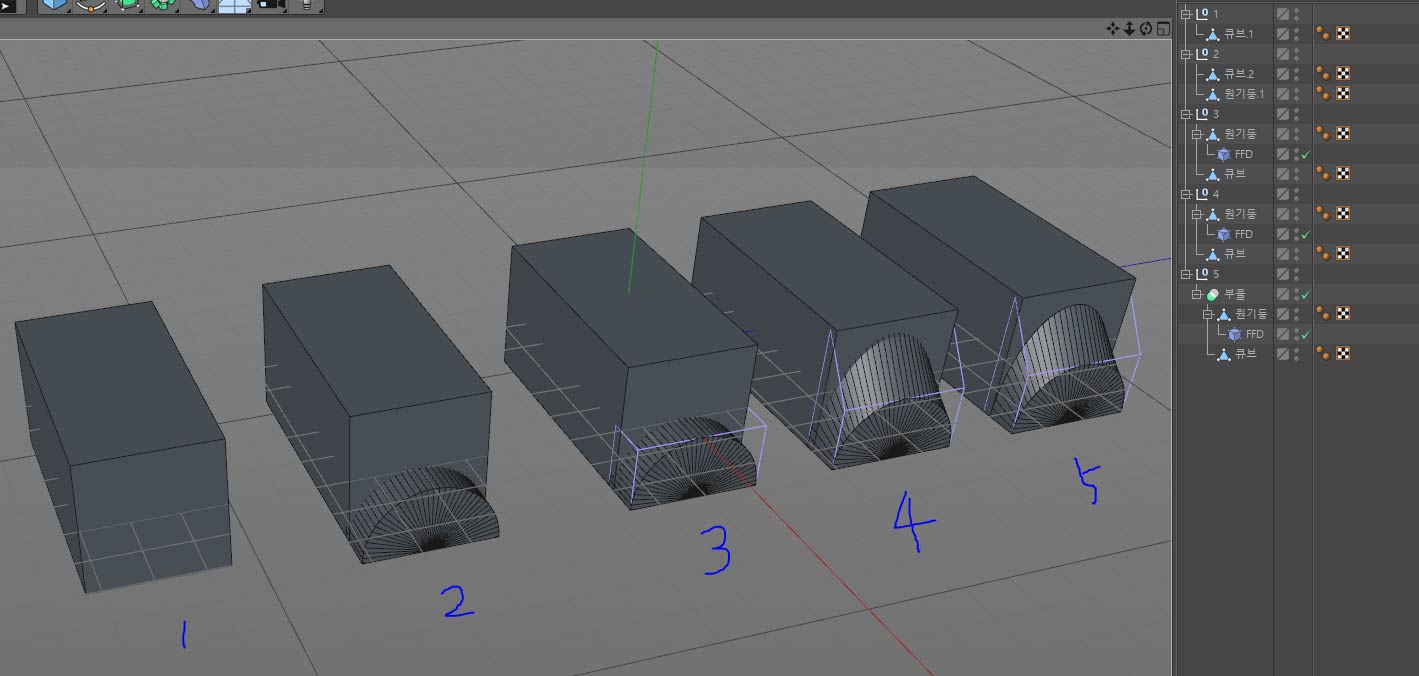Disable the FFD deformer under null 3
This screenshot has width=1419, height=676.
(x=1305, y=154)
